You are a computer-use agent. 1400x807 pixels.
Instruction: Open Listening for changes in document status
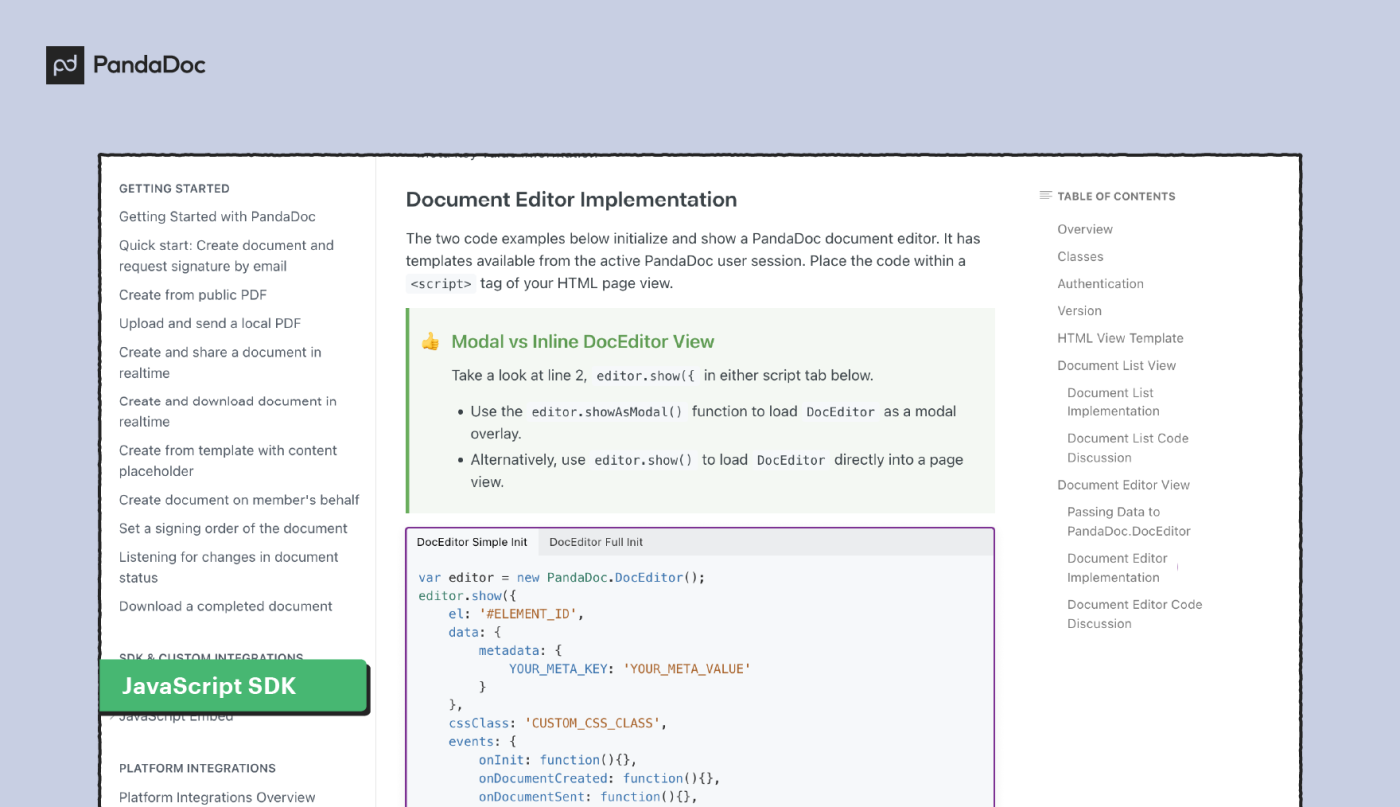pos(229,568)
